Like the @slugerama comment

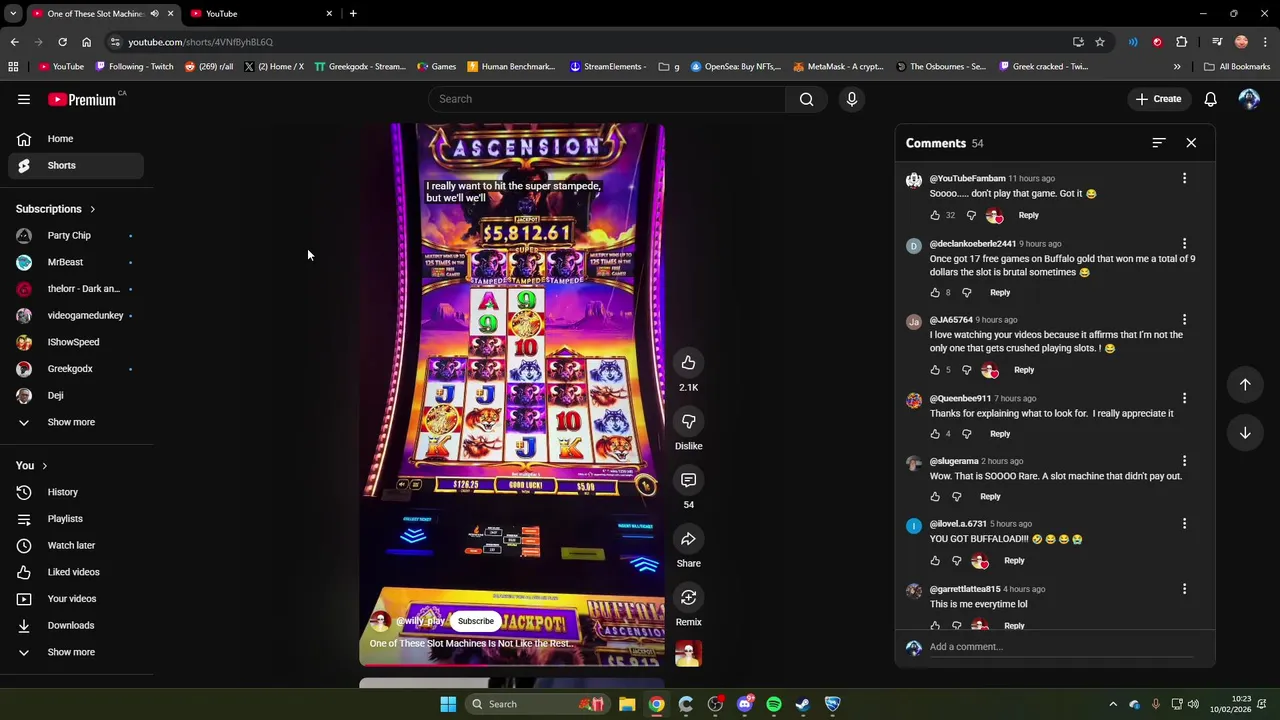point(935,497)
